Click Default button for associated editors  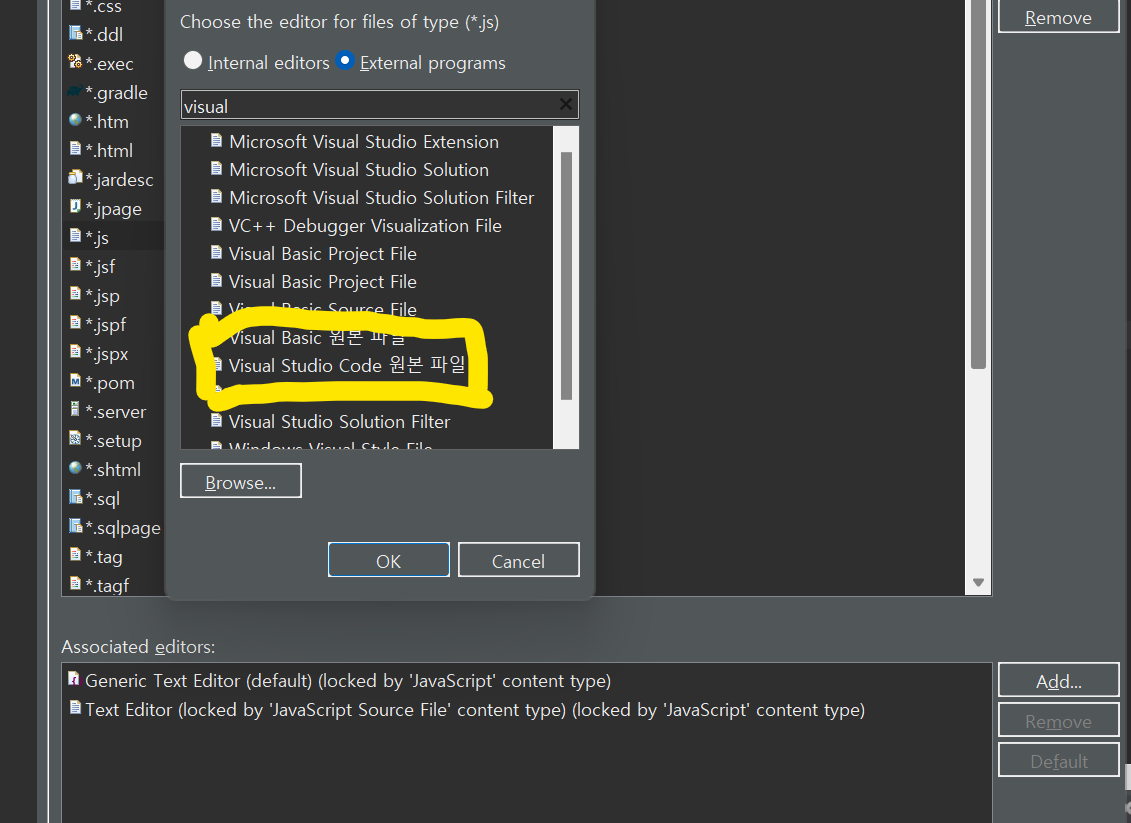pyautogui.click(x=1058, y=761)
